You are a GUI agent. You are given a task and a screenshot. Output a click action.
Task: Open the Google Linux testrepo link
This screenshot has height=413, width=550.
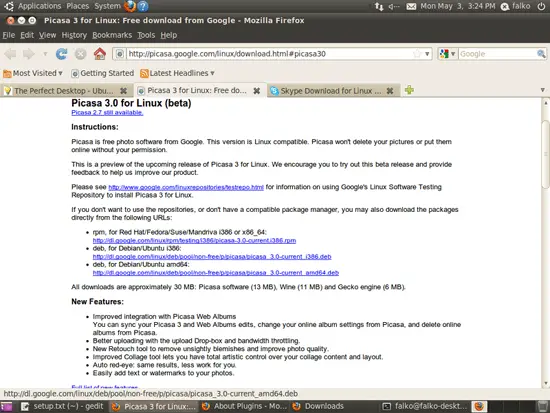186,187
